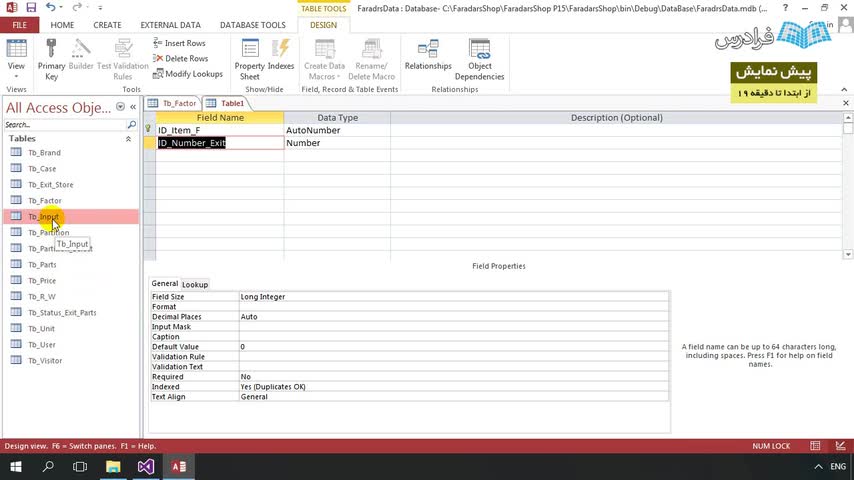Image resolution: width=854 pixels, height=480 pixels.
Task: Click the Search box in the navigation pane
Action: point(64,125)
